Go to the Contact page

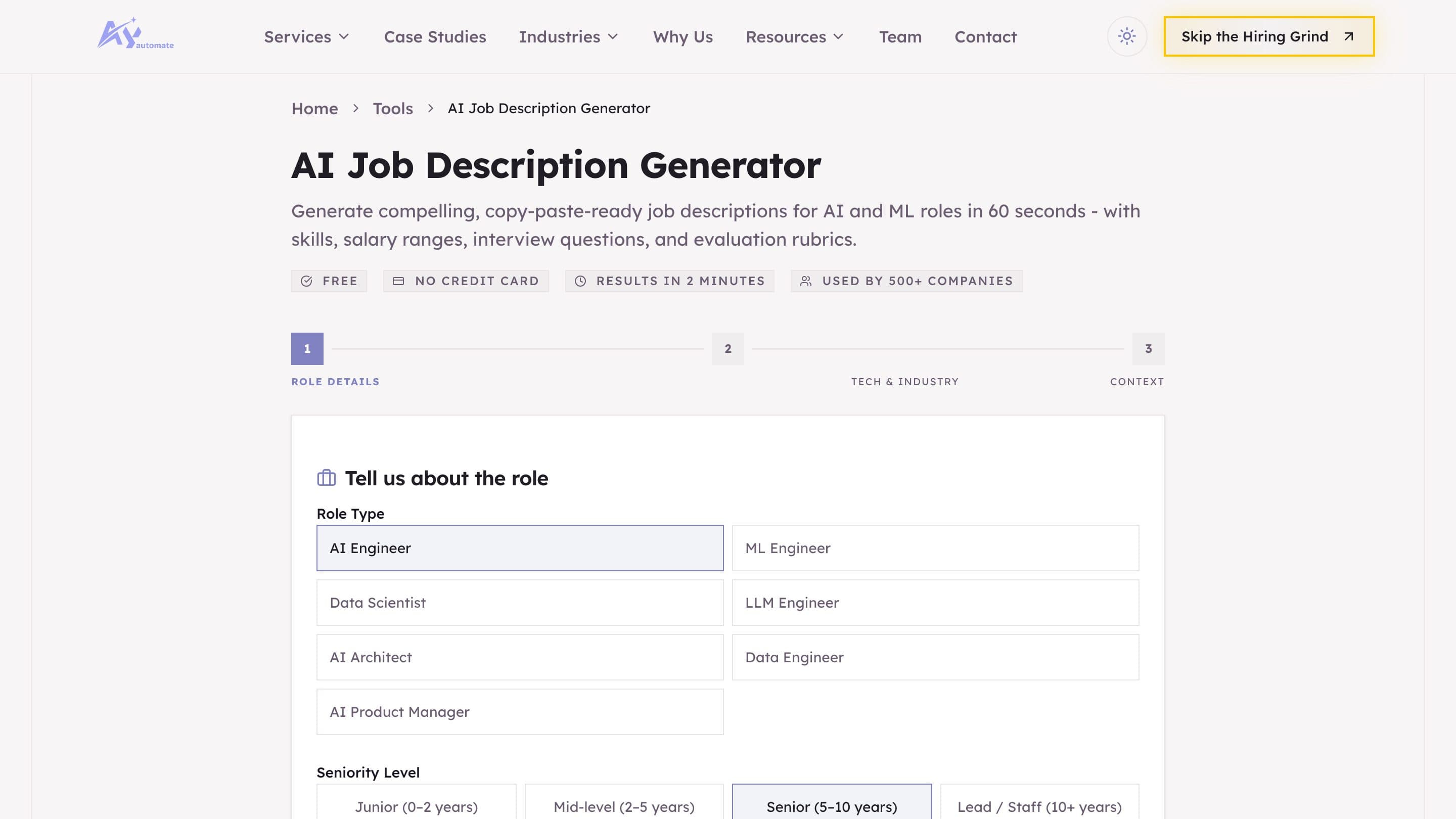click(985, 37)
